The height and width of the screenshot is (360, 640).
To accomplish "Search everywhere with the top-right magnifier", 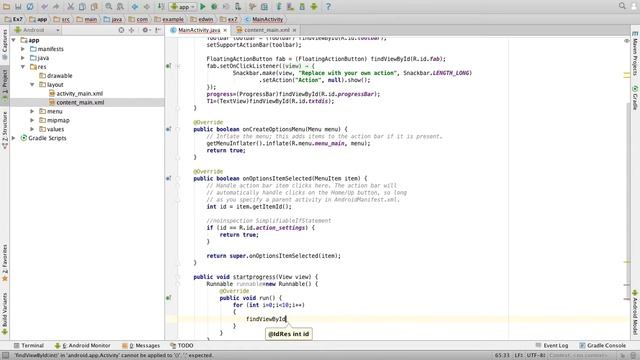I will [622, 6].
